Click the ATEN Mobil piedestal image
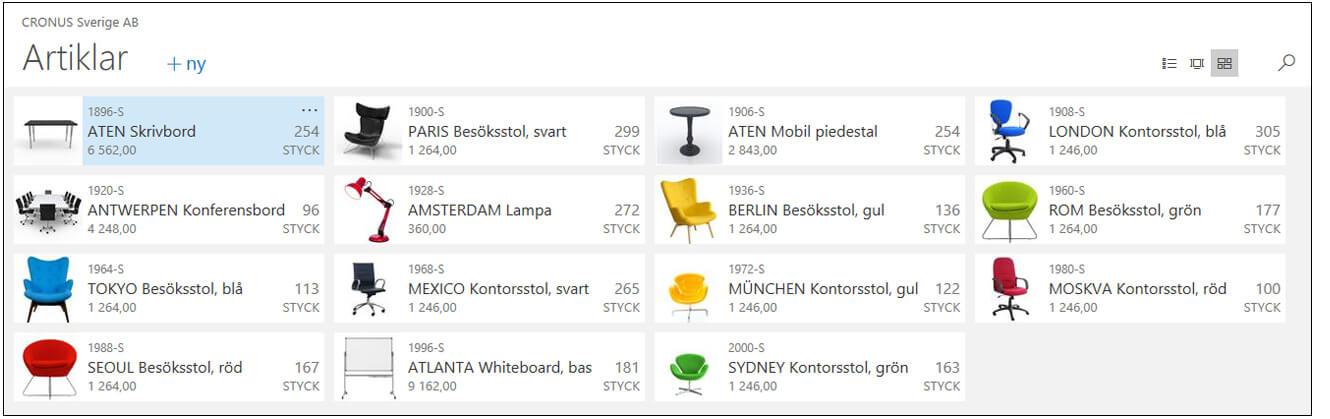The width and height of the screenshot is (1330, 419). 690,131
